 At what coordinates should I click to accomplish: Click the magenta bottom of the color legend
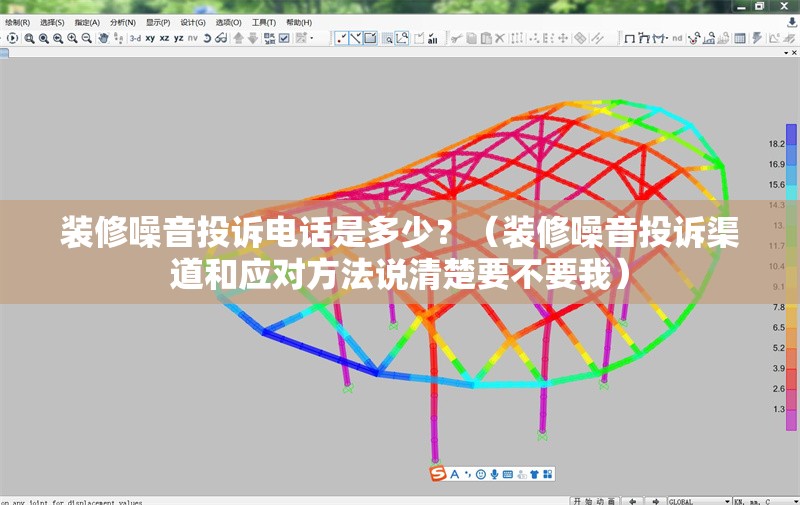click(x=791, y=420)
